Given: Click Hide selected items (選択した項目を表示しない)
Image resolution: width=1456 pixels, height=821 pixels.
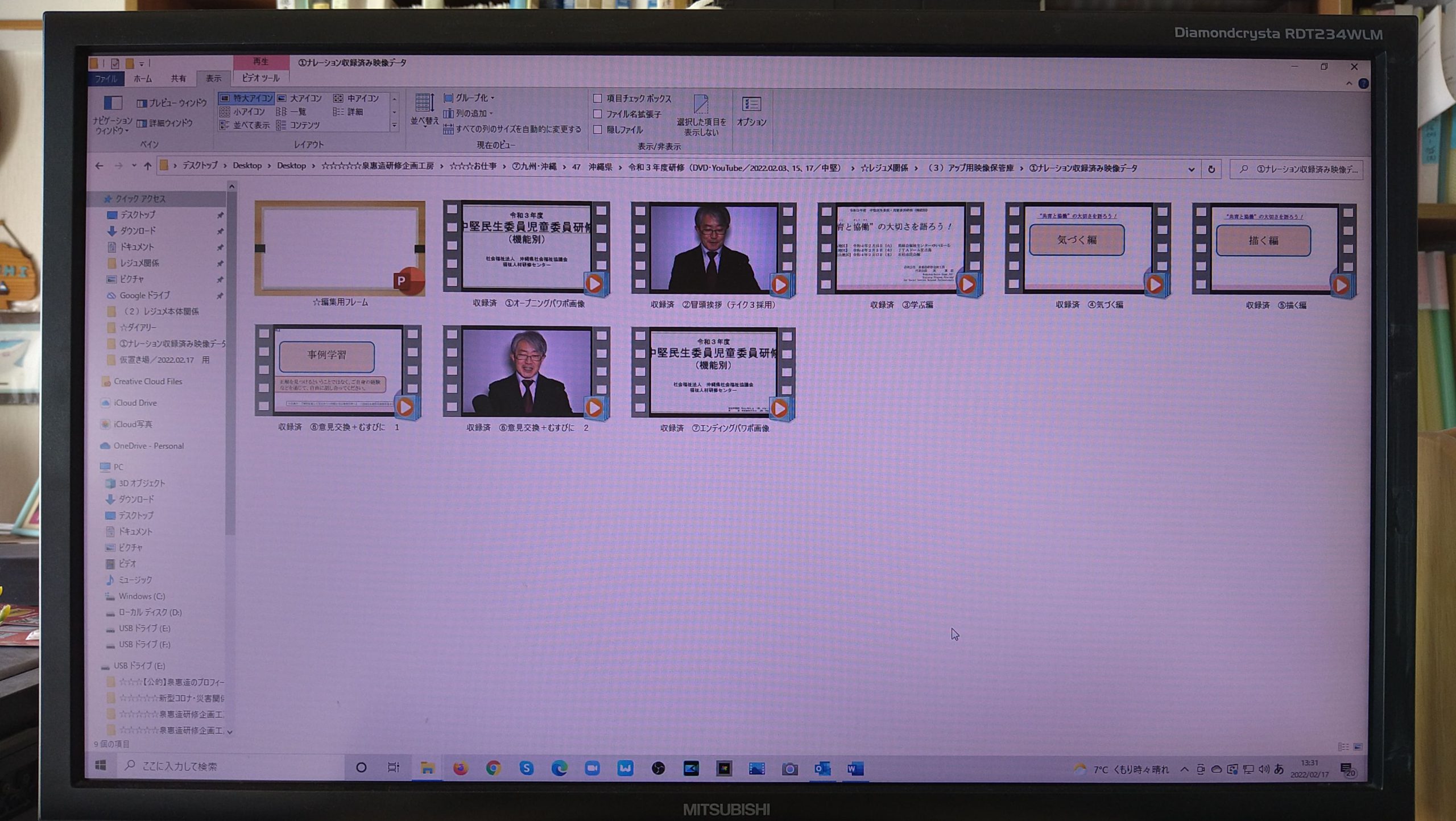Looking at the screenshot, I should (x=701, y=115).
